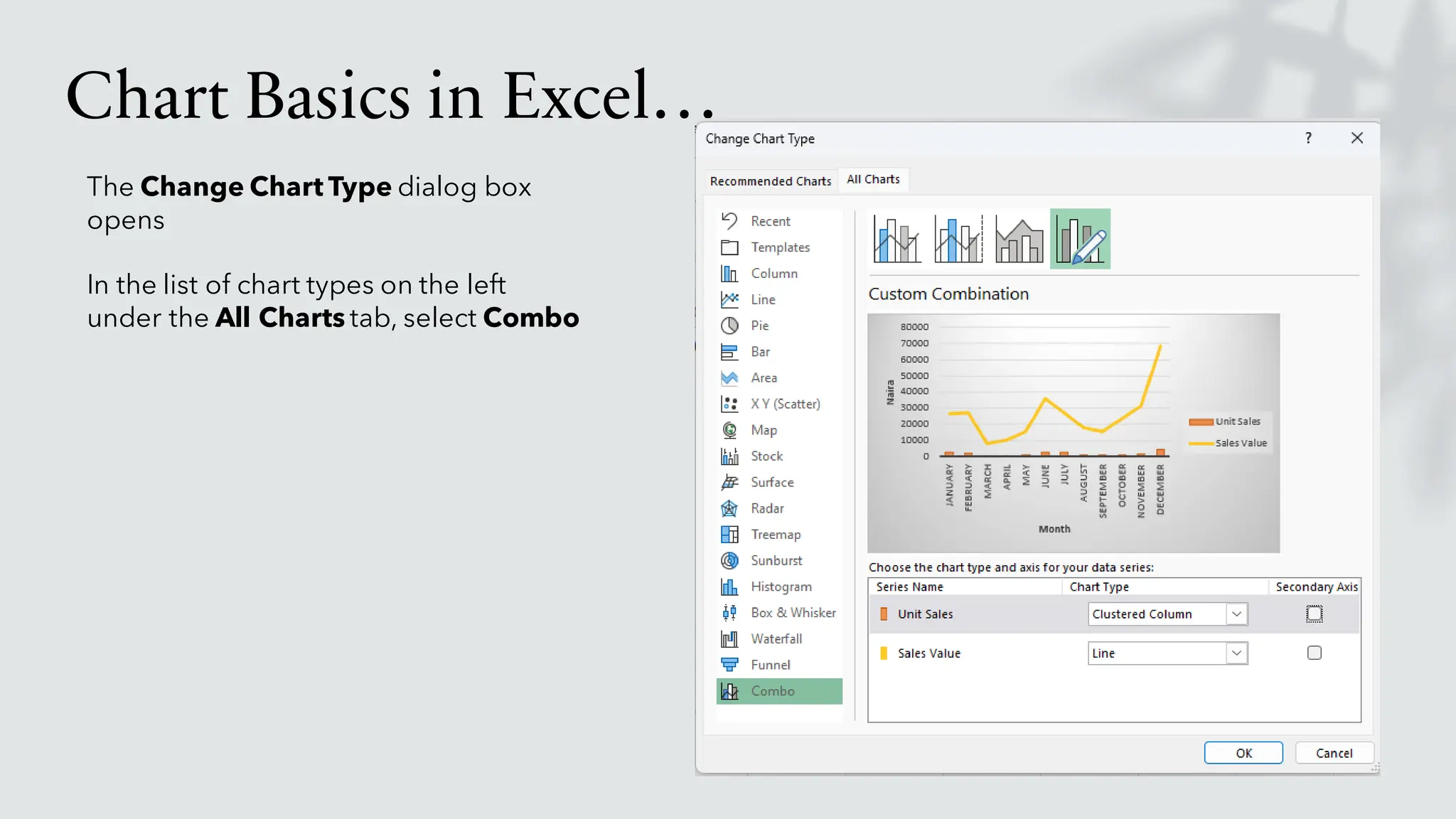This screenshot has height=819, width=1456.
Task: Pick the Pie chart type icon
Action: [729, 326]
